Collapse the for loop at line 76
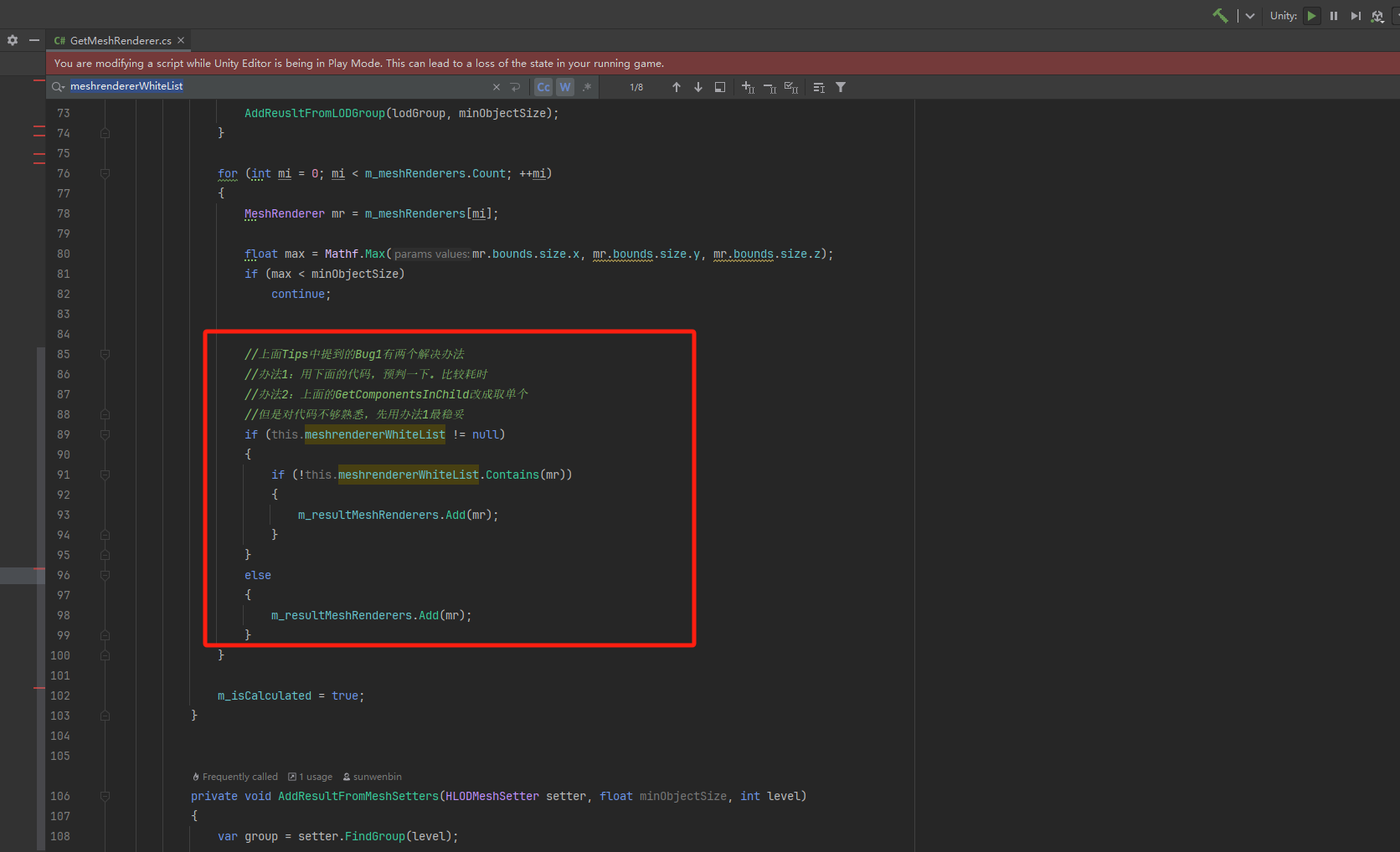 106,173
